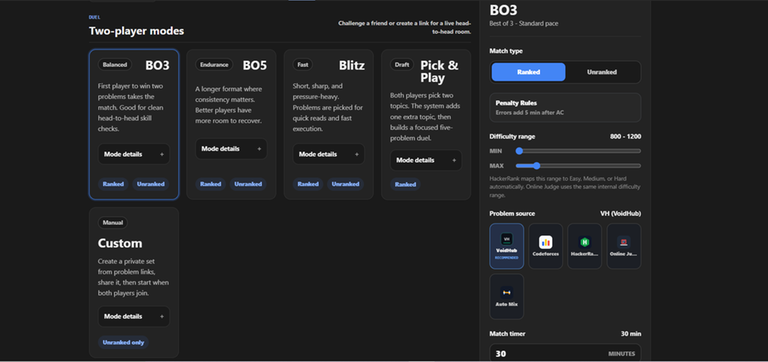Choose the Auto Mix source option
Viewport: 768px width, 362px height.
[506, 296]
